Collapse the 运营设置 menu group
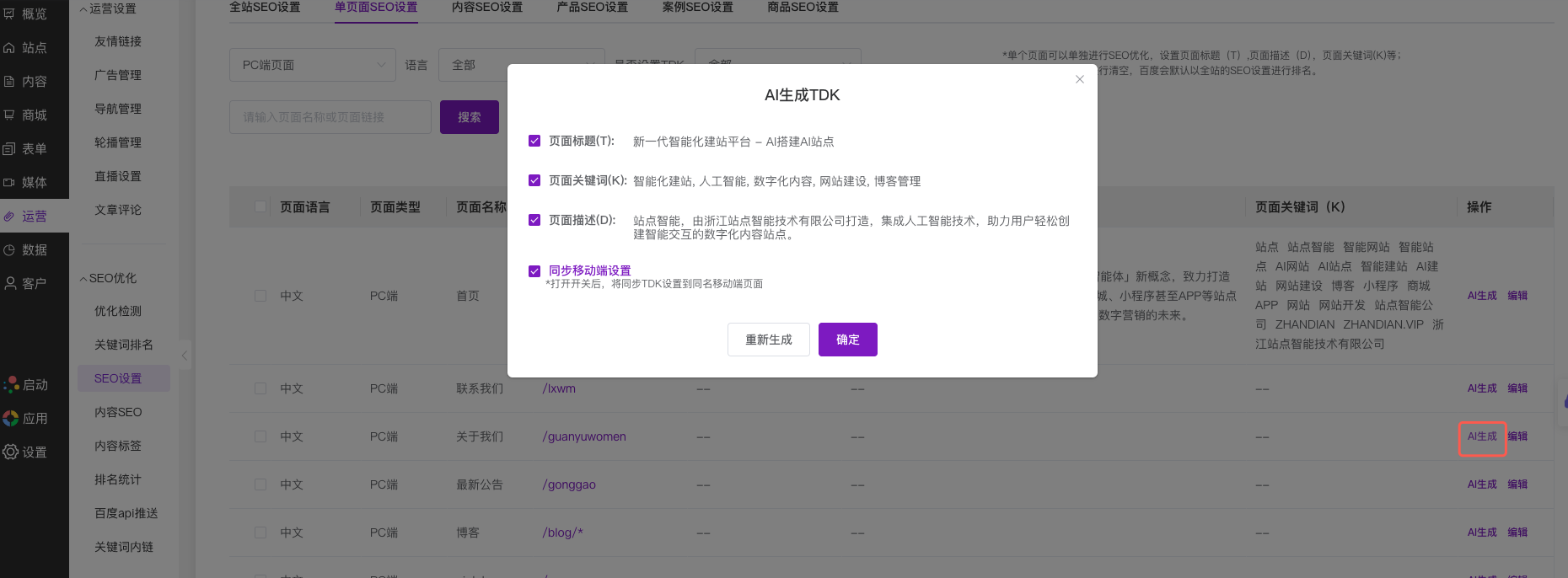 108,8
